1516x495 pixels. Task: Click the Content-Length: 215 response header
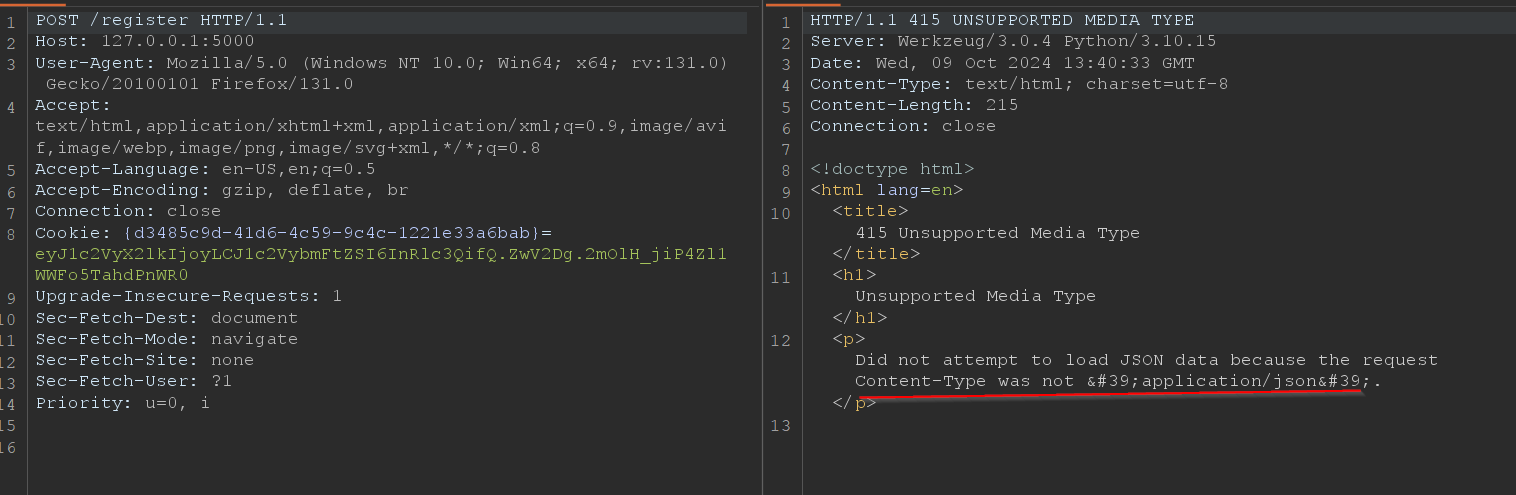[x=914, y=105]
